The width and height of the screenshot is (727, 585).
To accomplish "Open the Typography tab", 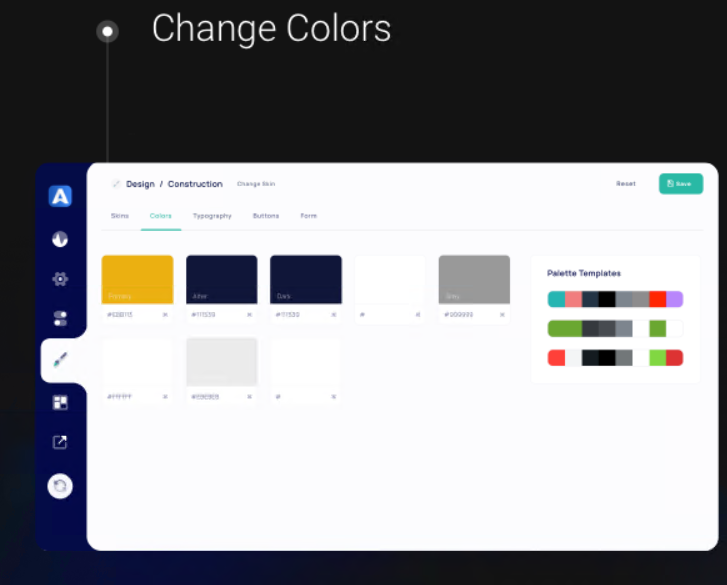I will 212,216.
